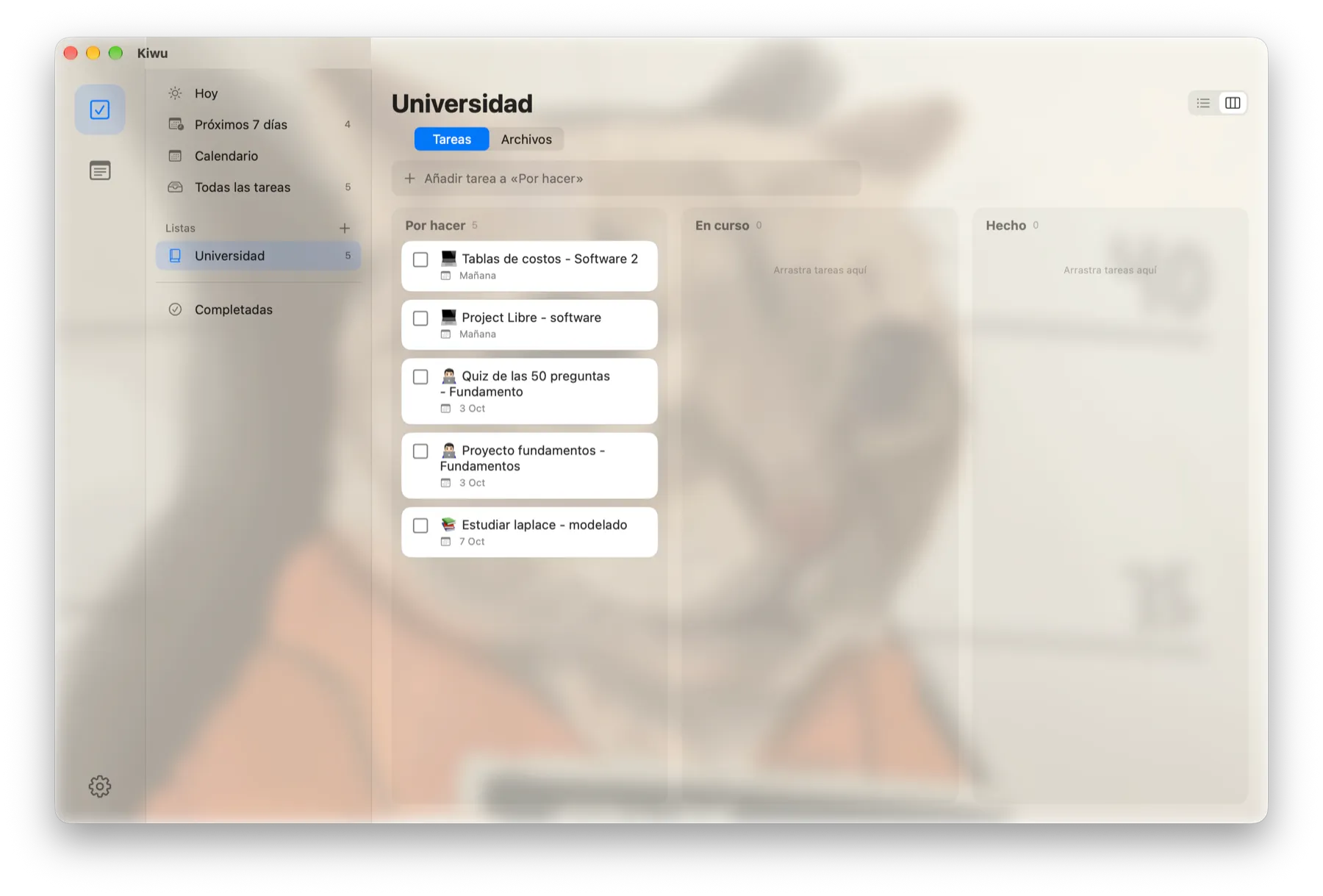Click the Por hacer column header

click(x=435, y=226)
